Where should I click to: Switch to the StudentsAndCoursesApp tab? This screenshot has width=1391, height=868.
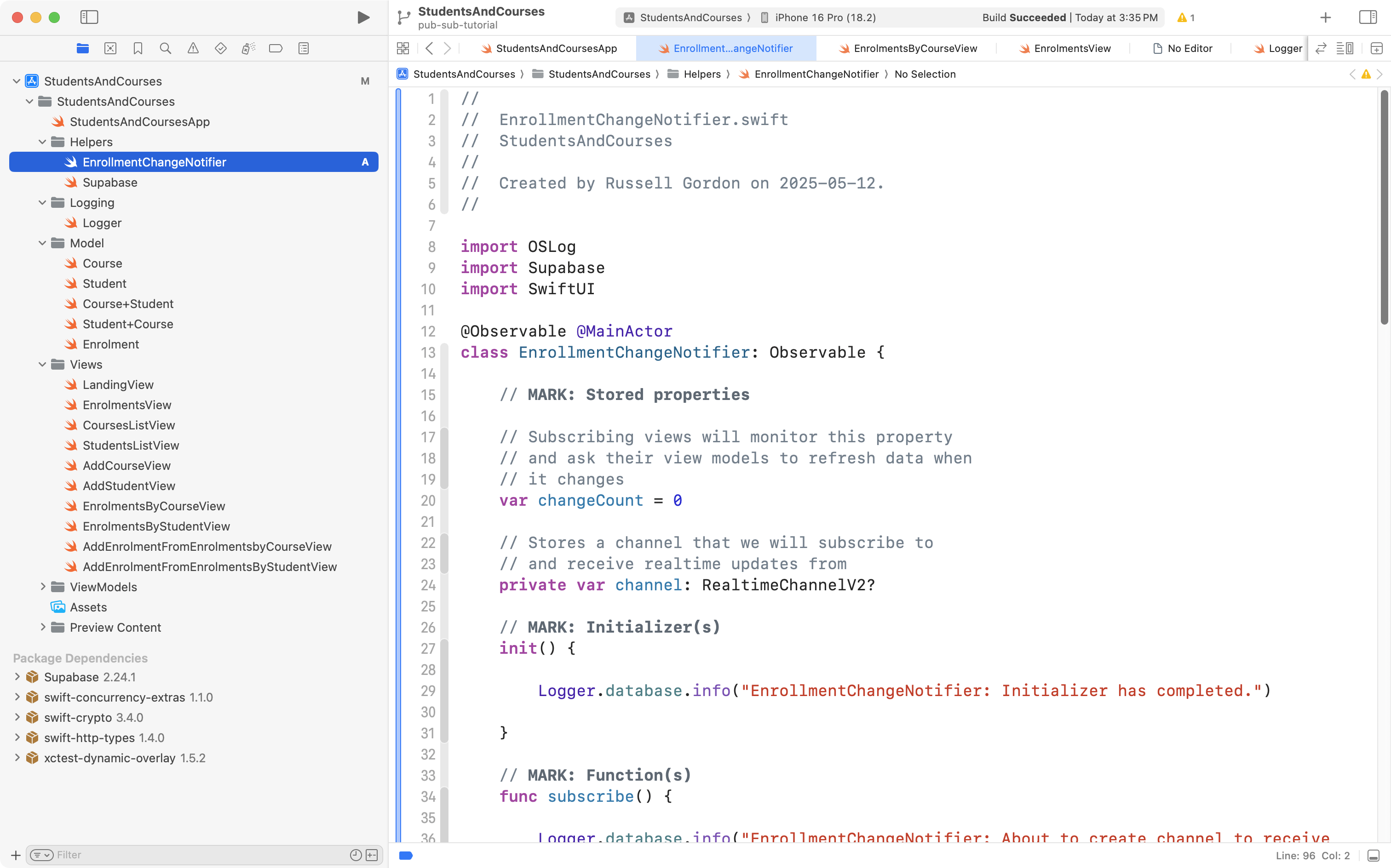555,49
